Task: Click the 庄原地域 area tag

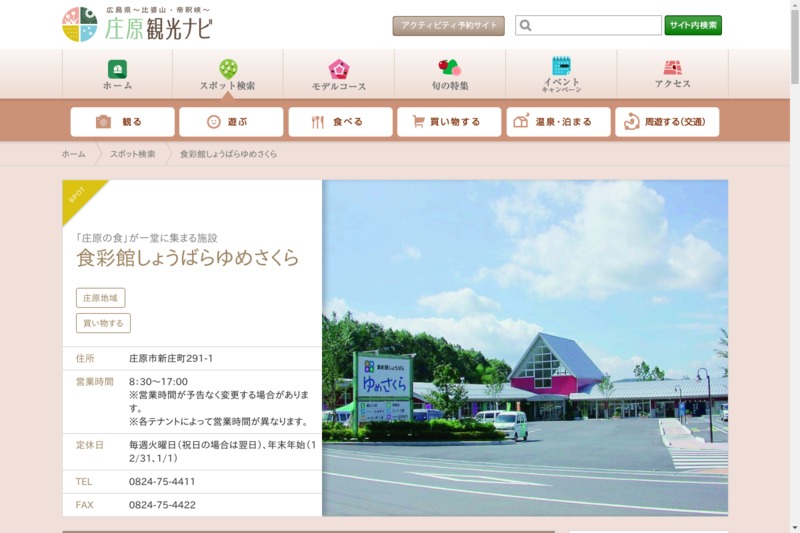Action: (x=100, y=298)
